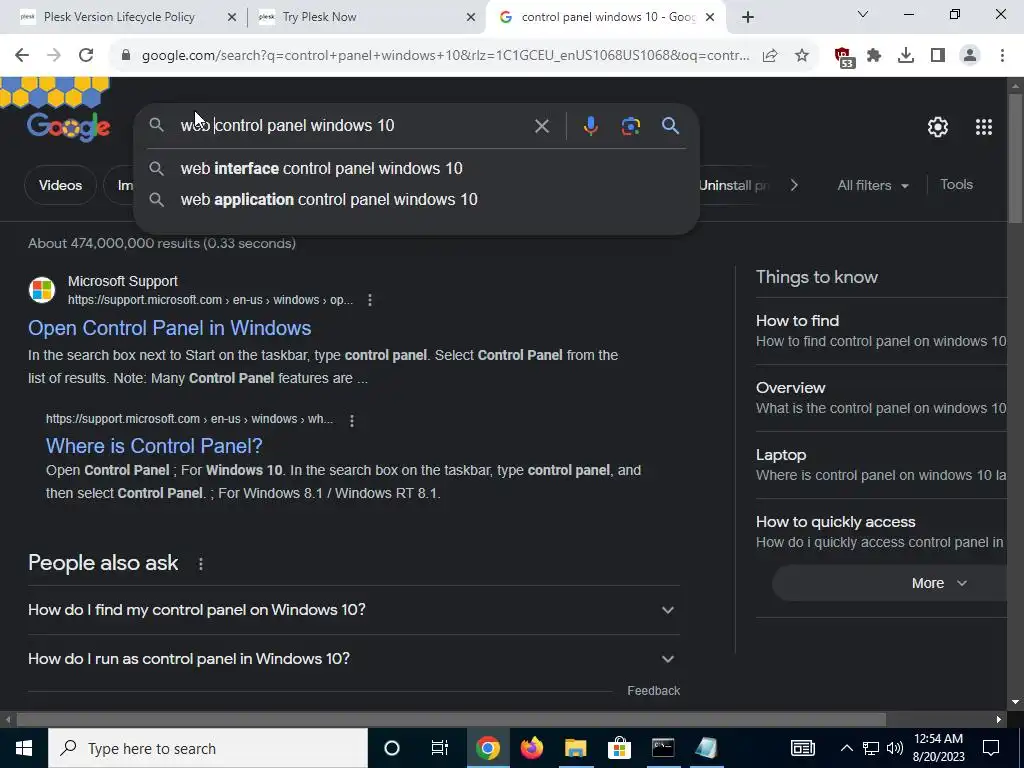The image size is (1024, 768).
Task: Click inside the Google search input
Action: (x=353, y=125)
